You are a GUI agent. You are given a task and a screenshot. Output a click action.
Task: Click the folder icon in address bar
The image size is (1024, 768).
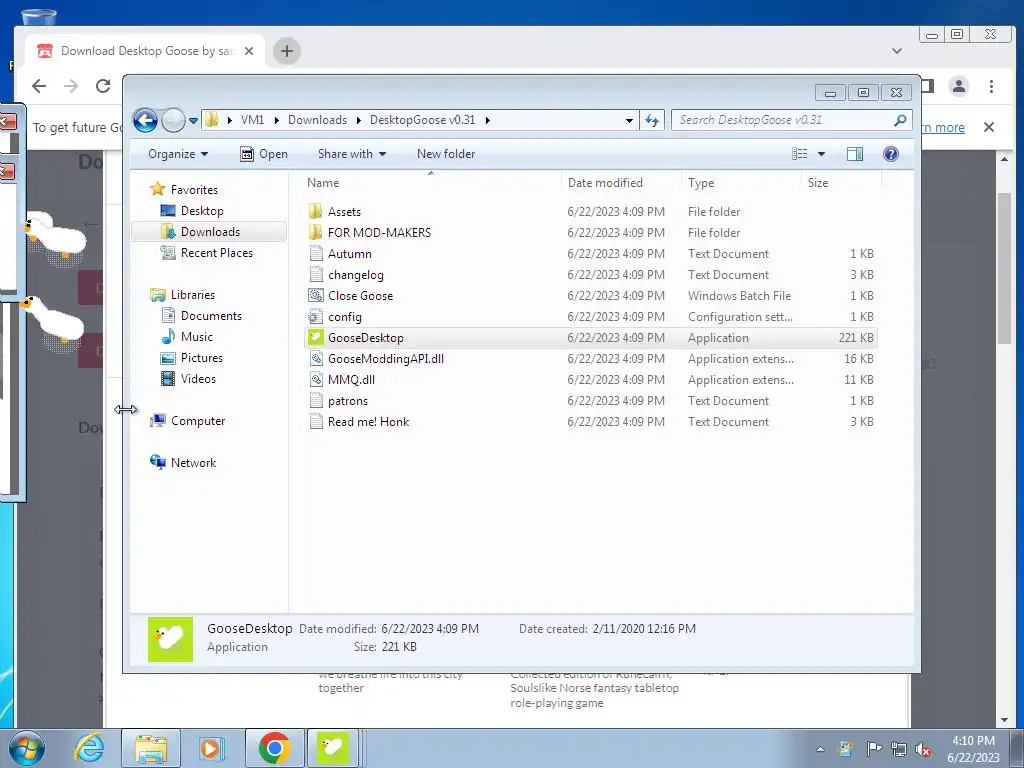(212, 120)
